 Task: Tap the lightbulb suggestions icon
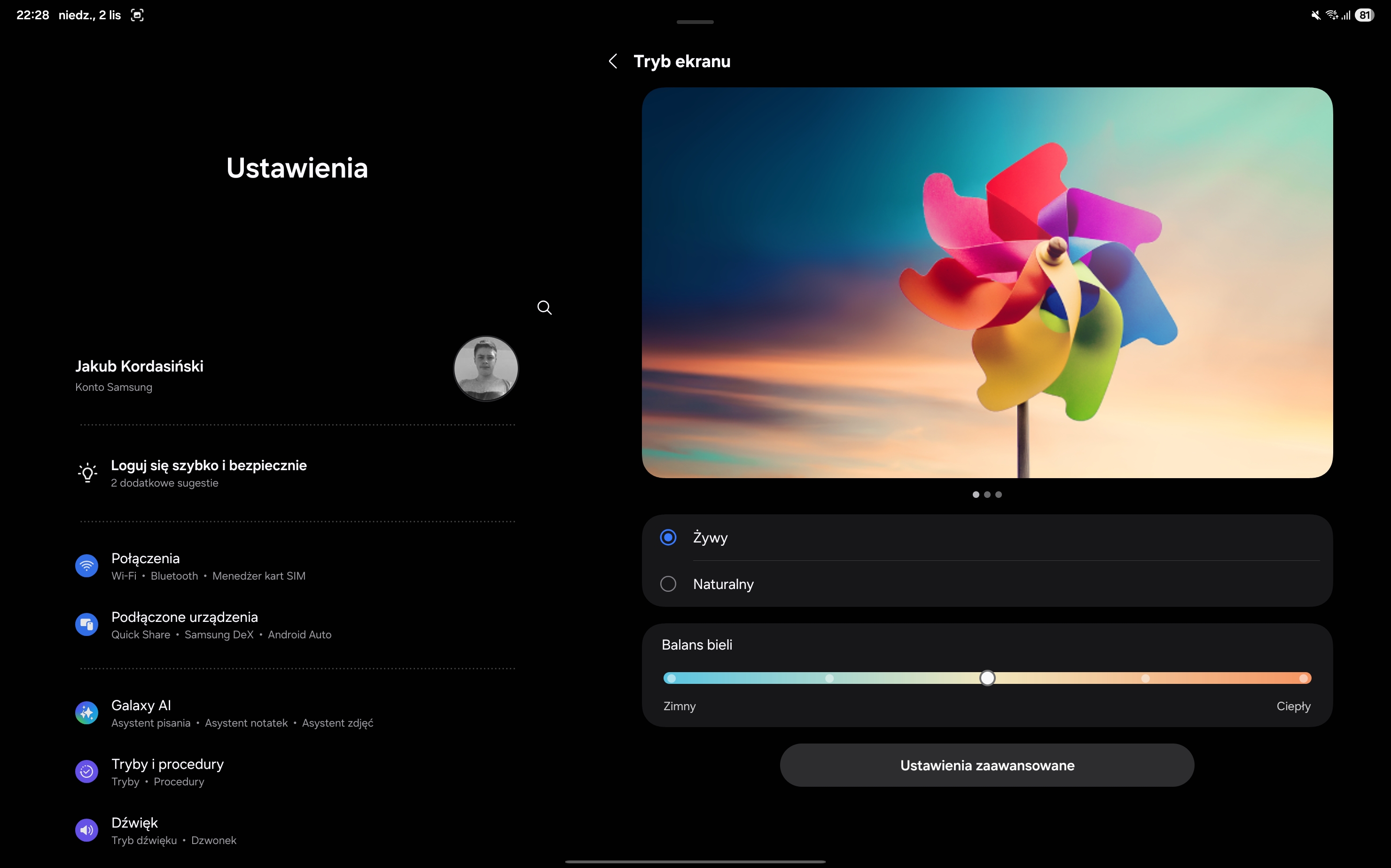87,473
